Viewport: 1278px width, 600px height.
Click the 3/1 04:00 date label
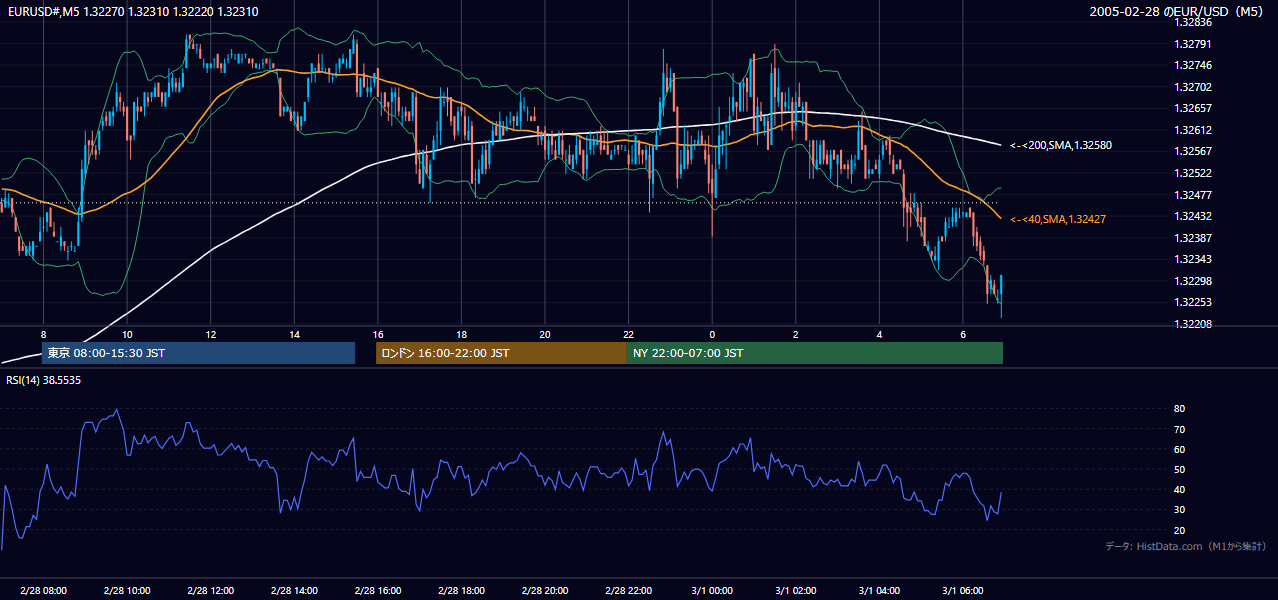coord(879,591)
